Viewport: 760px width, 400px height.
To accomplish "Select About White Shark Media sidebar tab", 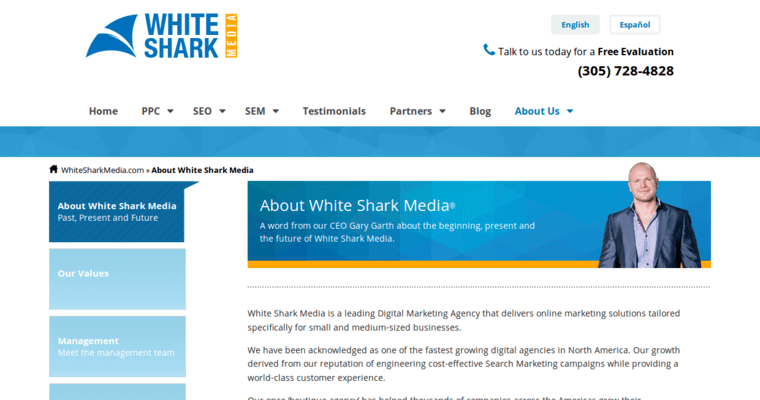I will click(117, 211).
